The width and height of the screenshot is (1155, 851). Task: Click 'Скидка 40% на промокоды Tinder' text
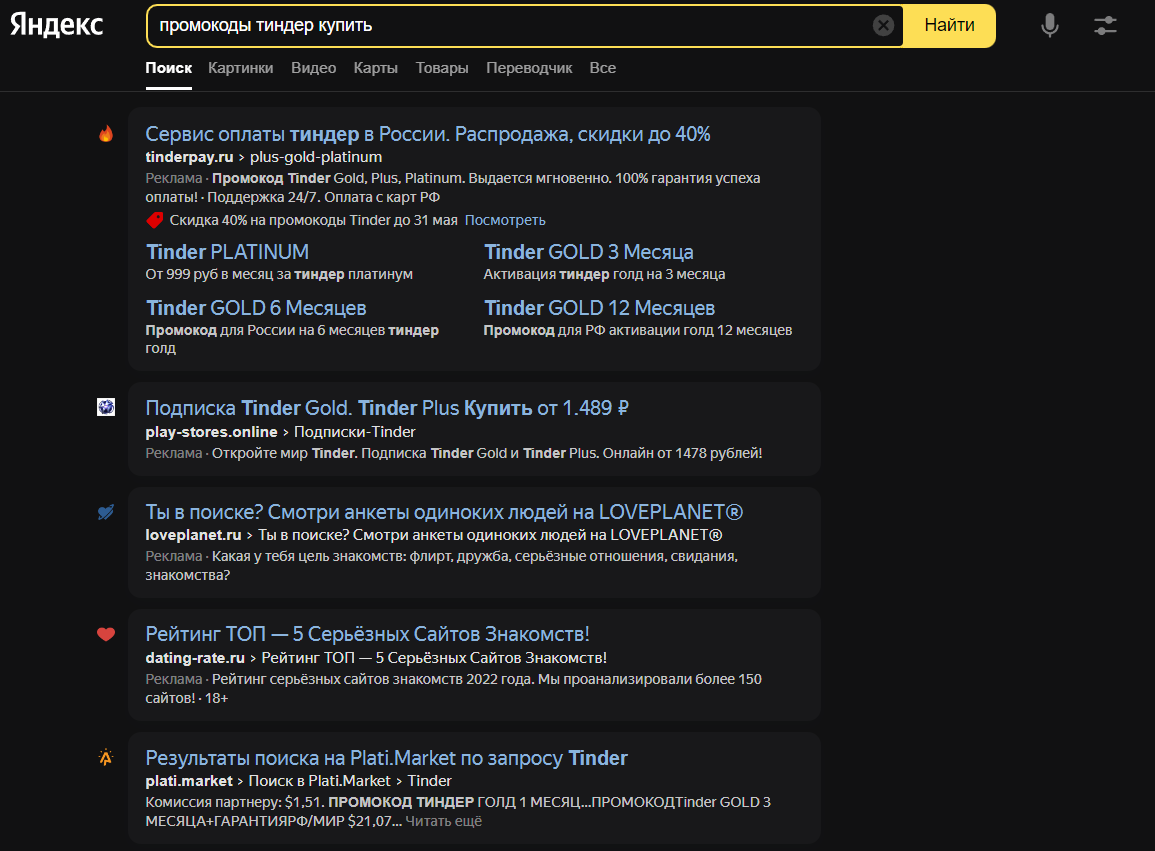coord(314,220)
